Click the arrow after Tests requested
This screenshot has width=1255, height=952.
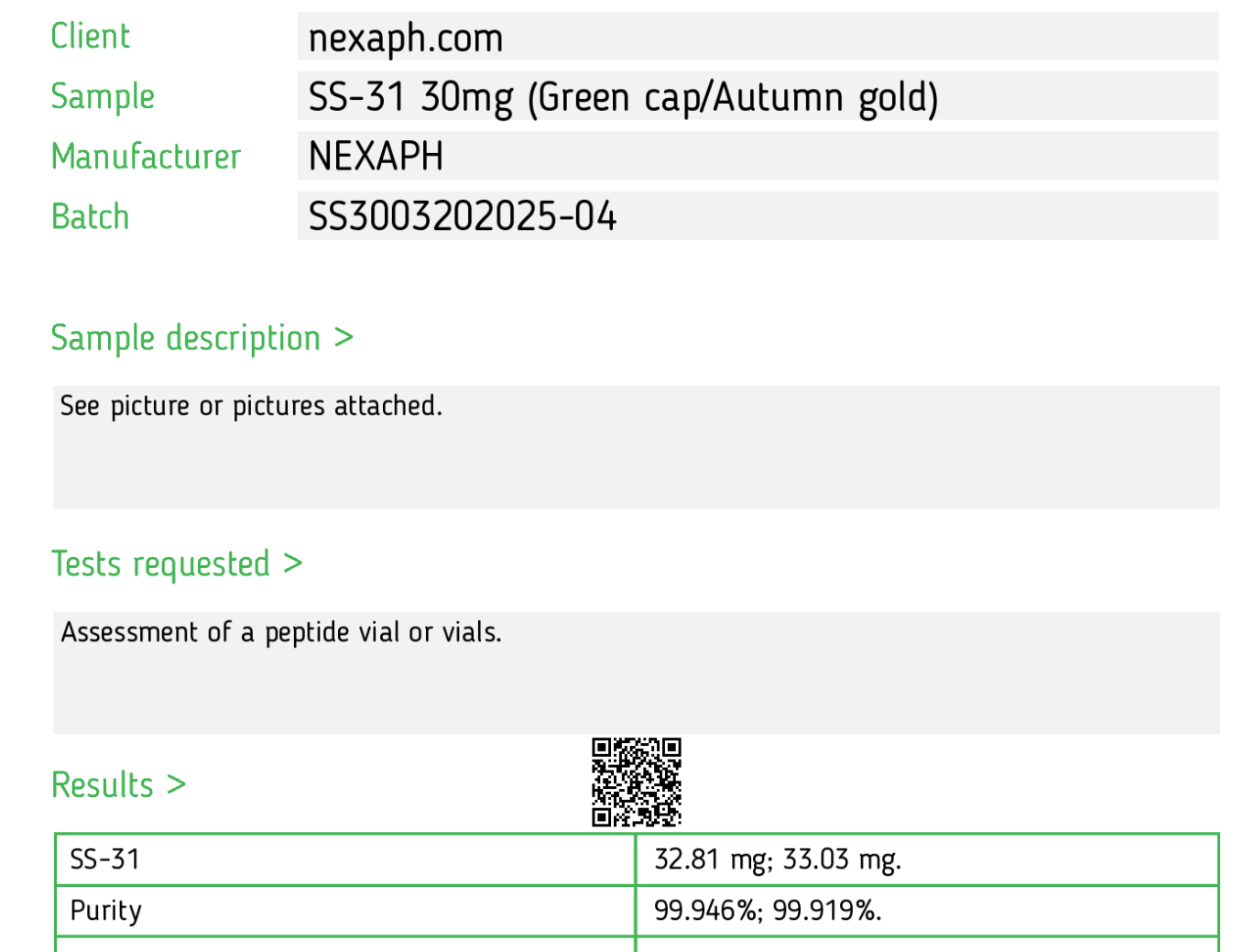click(x=292, y=564)
